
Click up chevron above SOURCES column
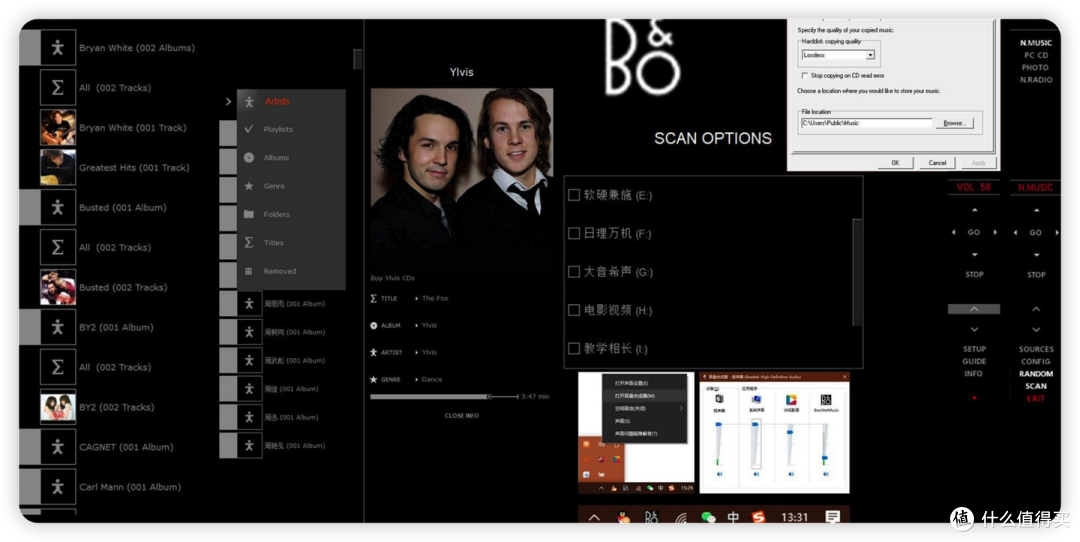[1036, 309]
